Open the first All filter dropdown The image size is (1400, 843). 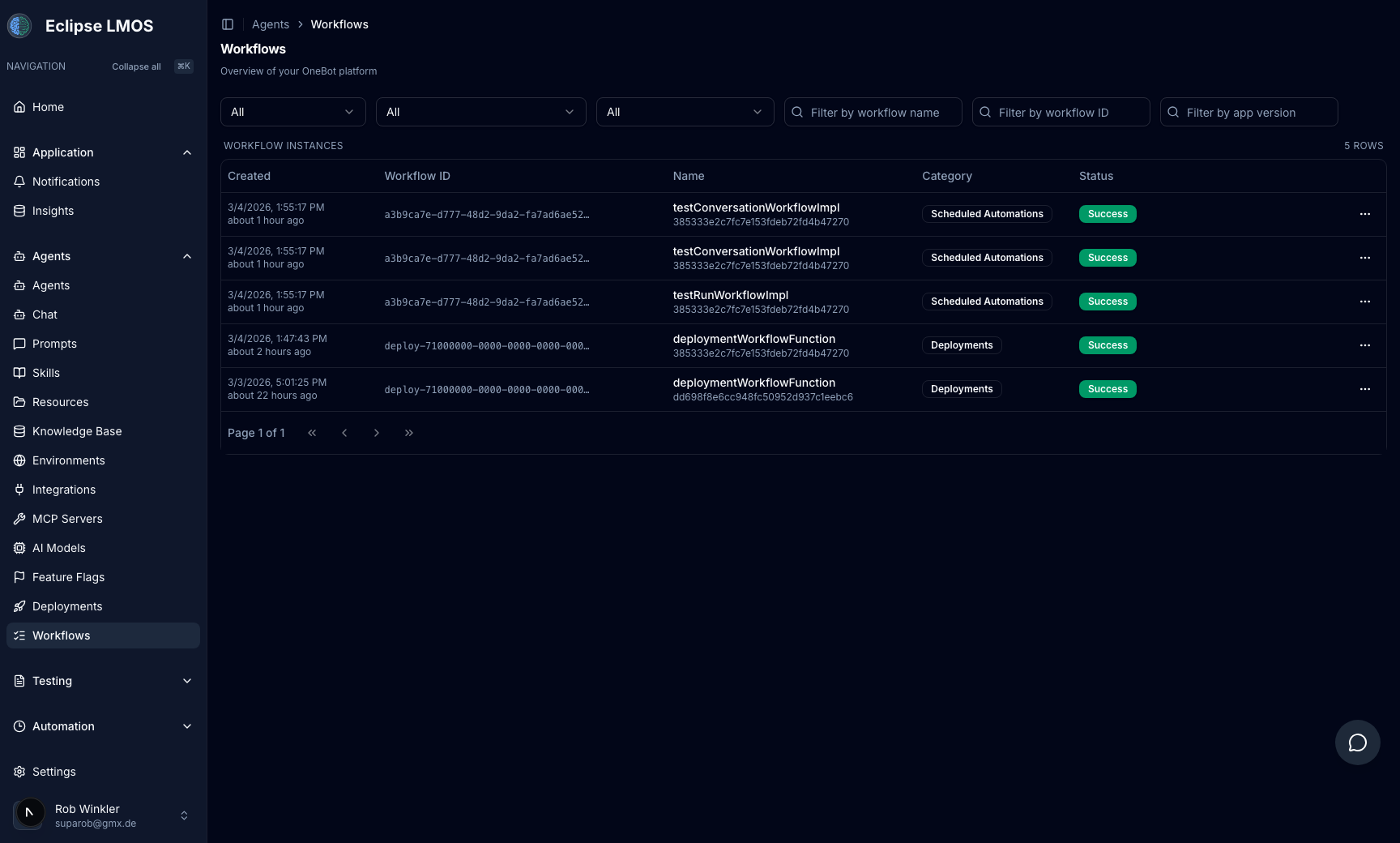tap(293, 112)
